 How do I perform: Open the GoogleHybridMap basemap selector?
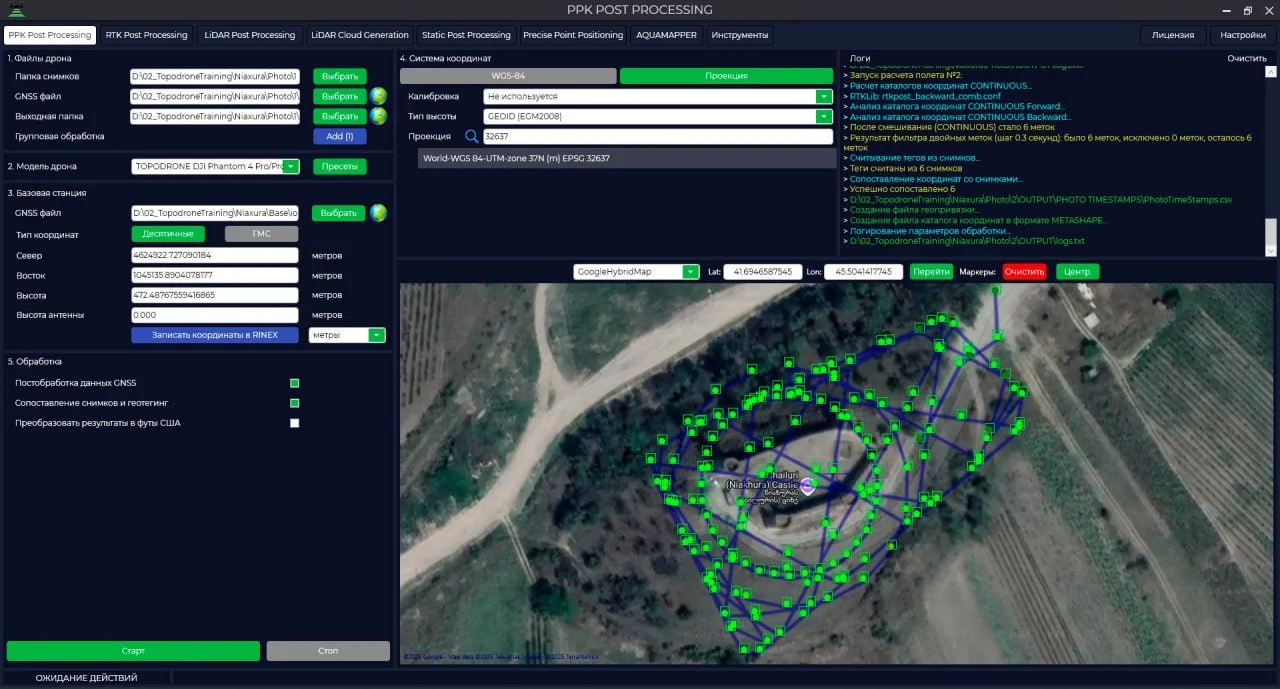tap(690, 271)
